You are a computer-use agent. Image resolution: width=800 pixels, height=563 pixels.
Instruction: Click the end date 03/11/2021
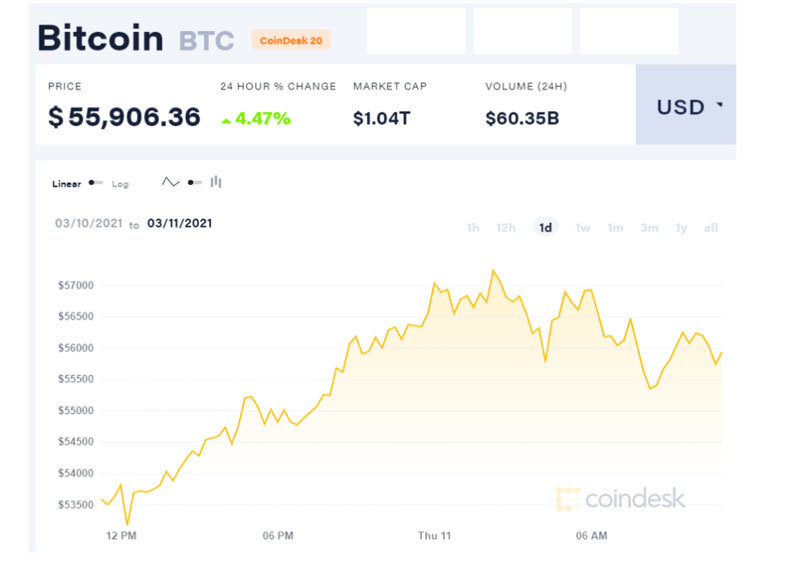[180, 224]
